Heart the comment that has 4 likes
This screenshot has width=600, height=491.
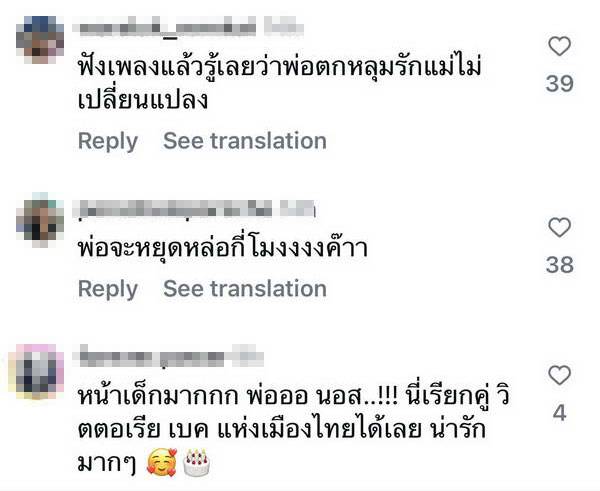(x=559, y=375)
